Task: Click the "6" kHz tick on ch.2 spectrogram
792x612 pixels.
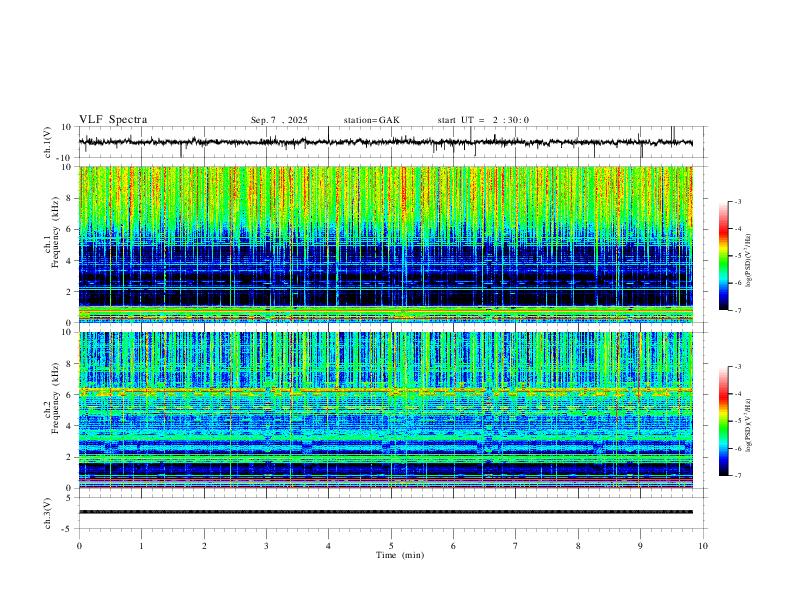Action: pos(69,395)
